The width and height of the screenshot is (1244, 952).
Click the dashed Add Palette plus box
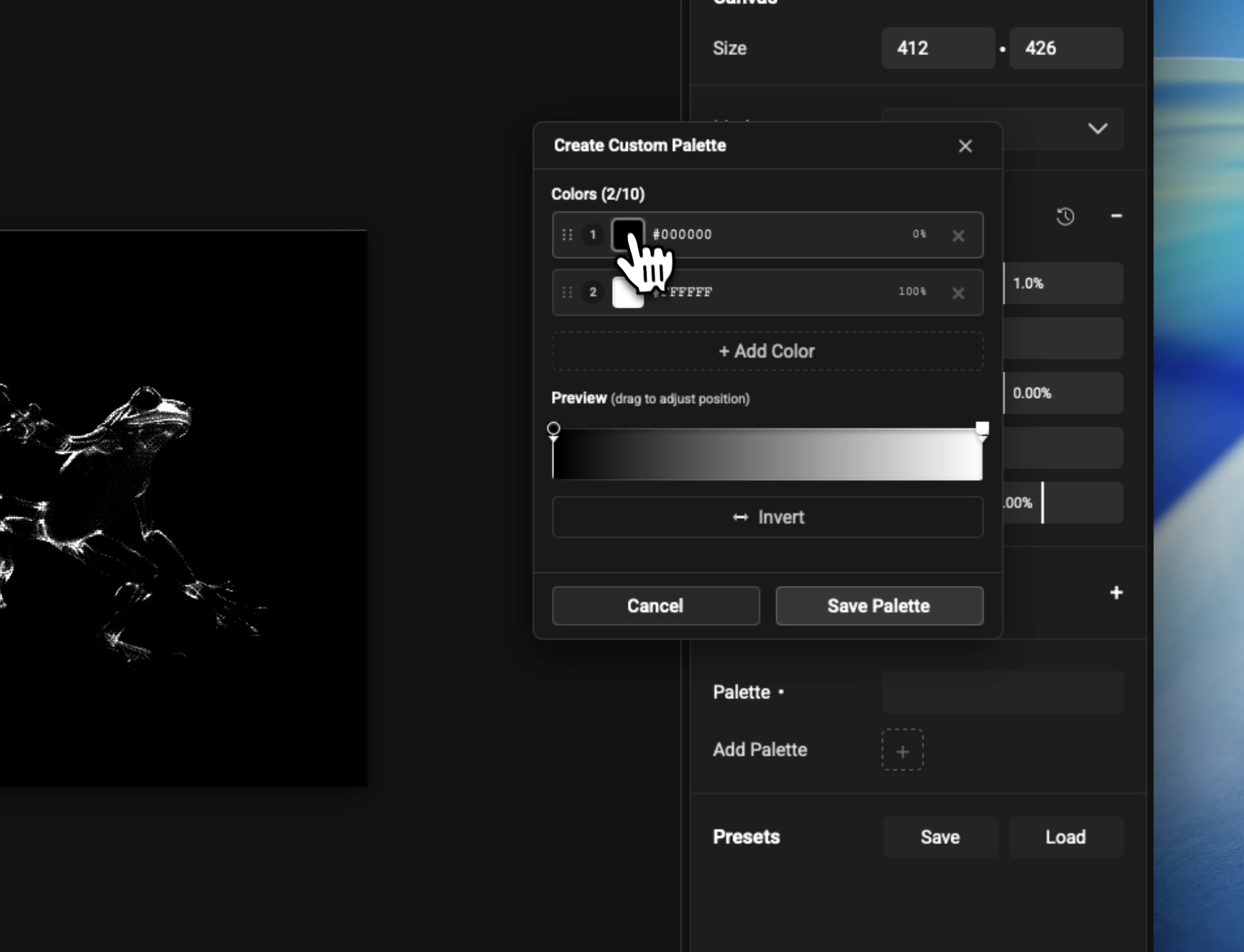tap(901, 750)
